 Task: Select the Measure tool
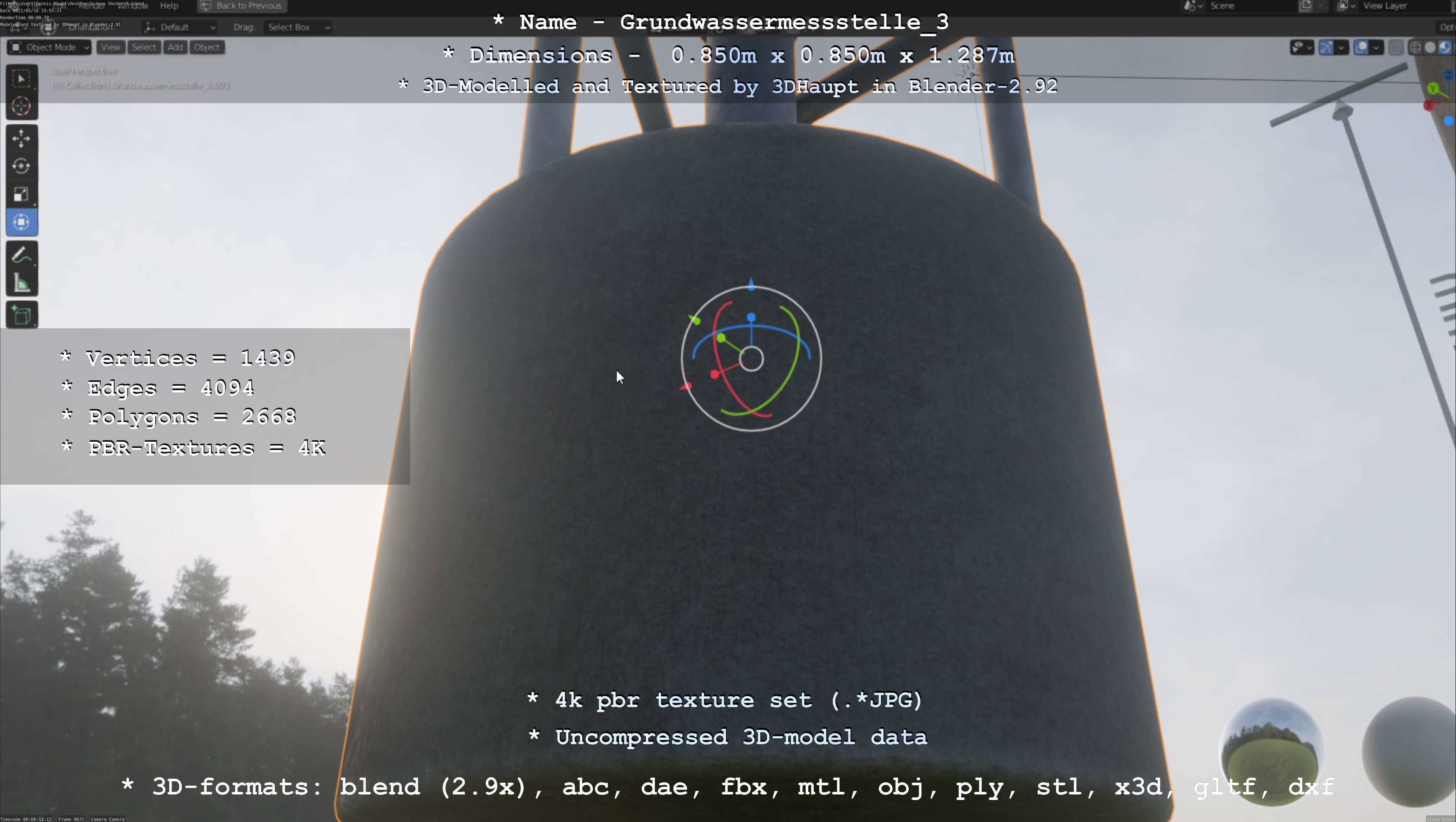(x=21, y=284)
